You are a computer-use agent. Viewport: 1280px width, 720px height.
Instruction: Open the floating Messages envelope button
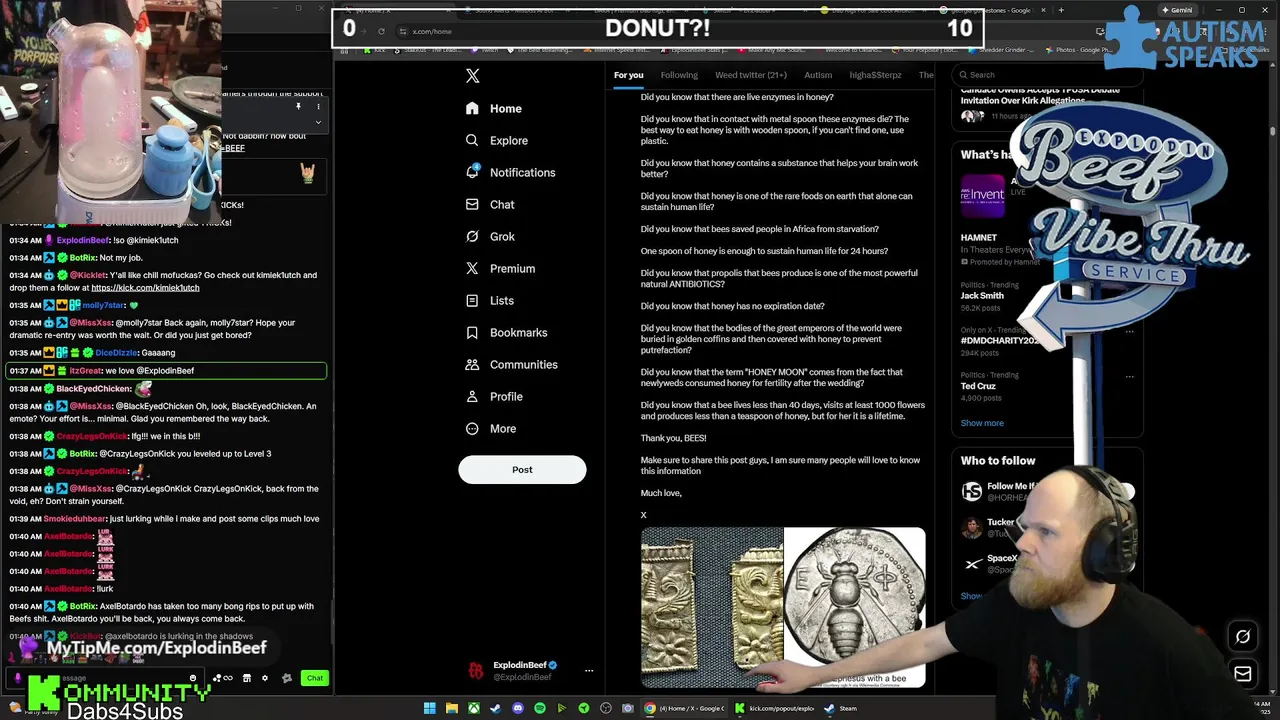click(x=1243, y=674)
